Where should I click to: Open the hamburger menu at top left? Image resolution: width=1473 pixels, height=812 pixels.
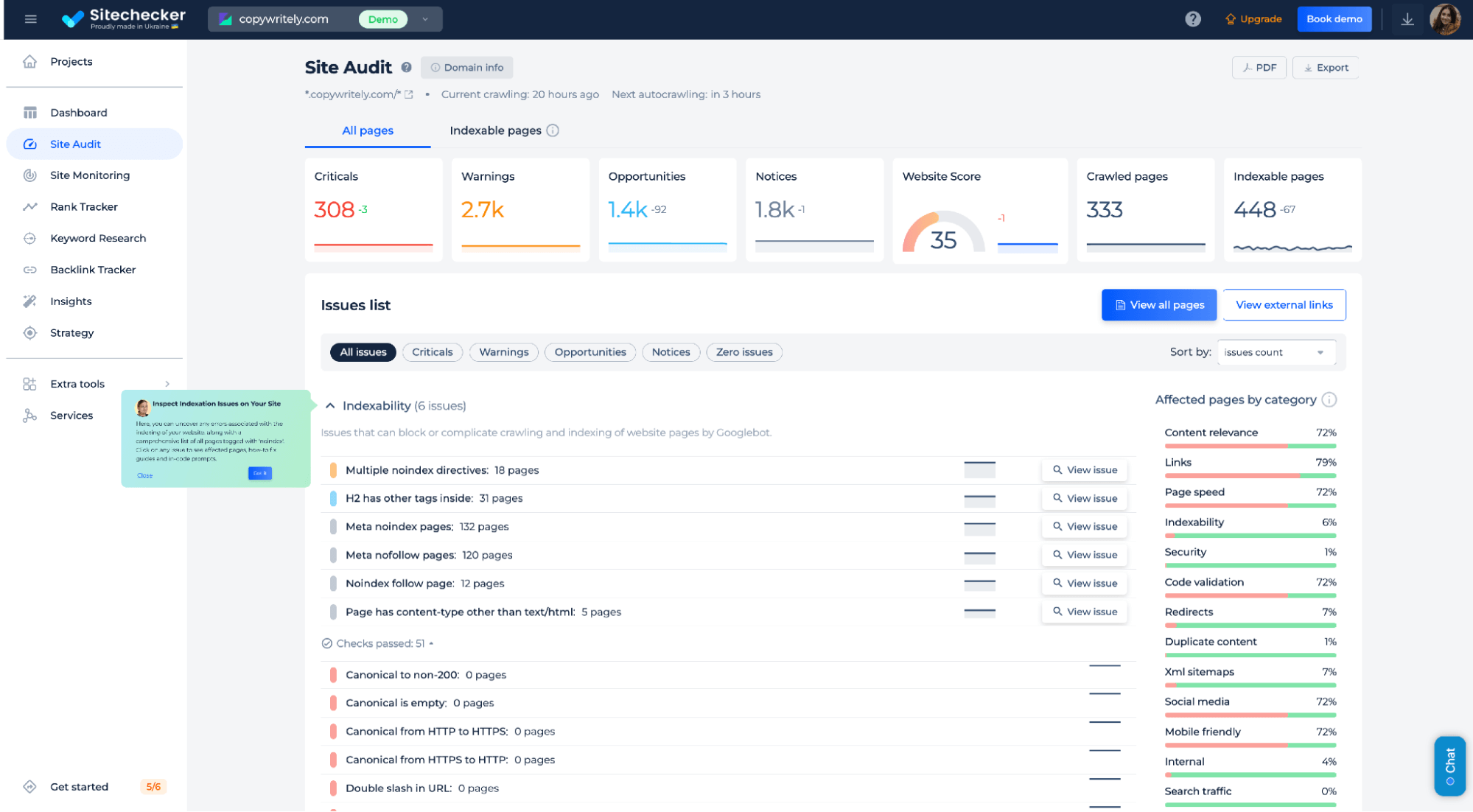click(31, 18)
